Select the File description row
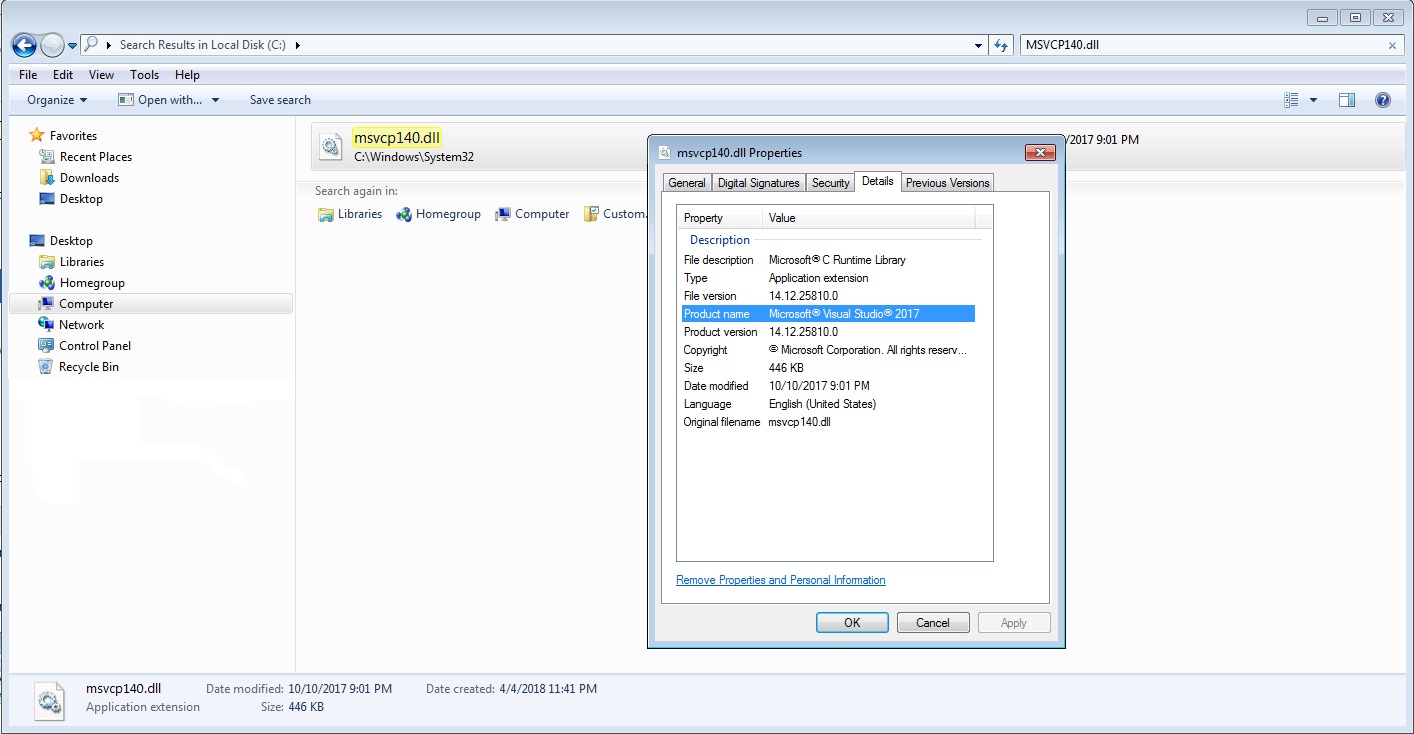1414x734 pixels. coord(828,260)
